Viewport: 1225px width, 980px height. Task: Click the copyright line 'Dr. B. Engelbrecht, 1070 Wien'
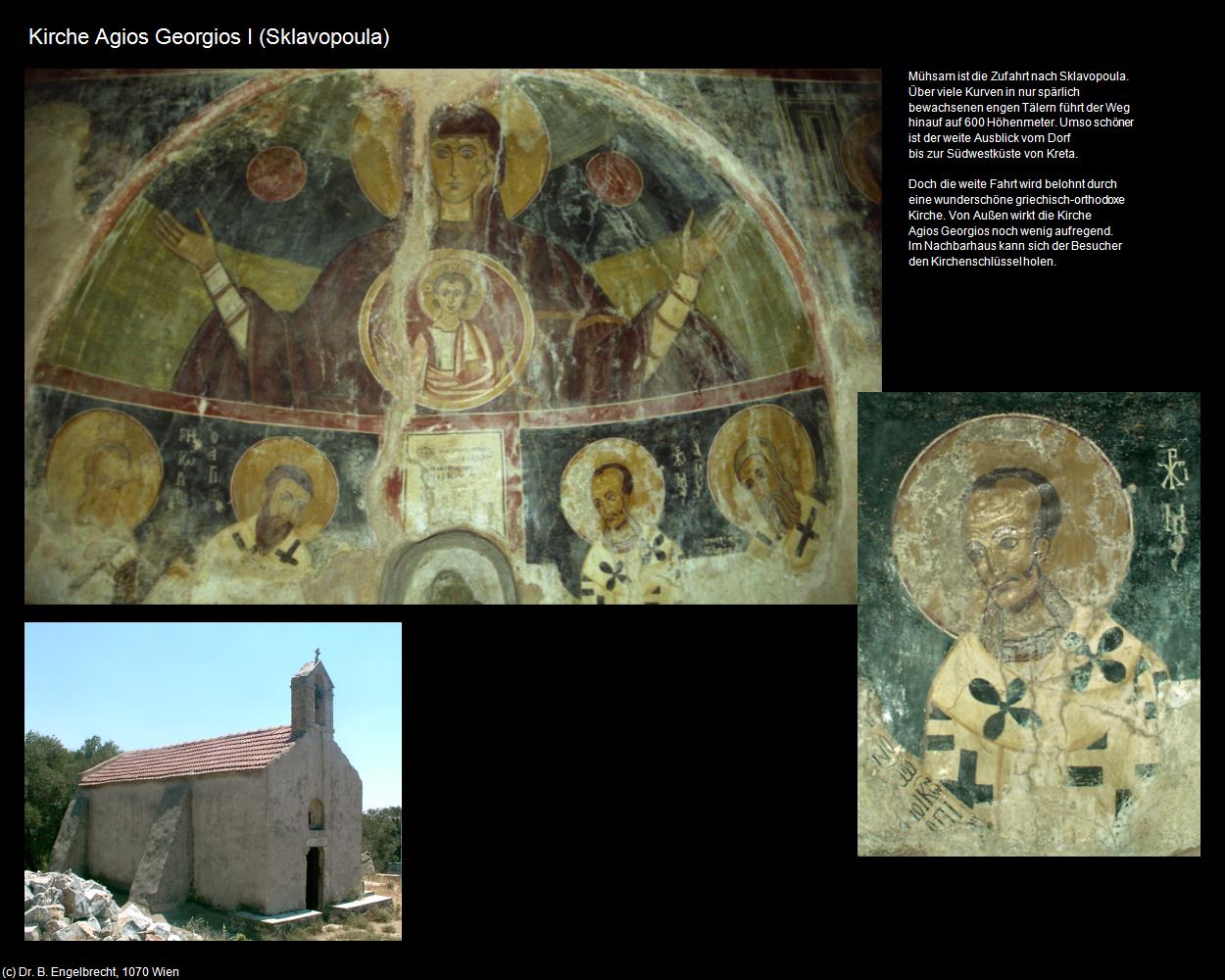tap(90, 972)
